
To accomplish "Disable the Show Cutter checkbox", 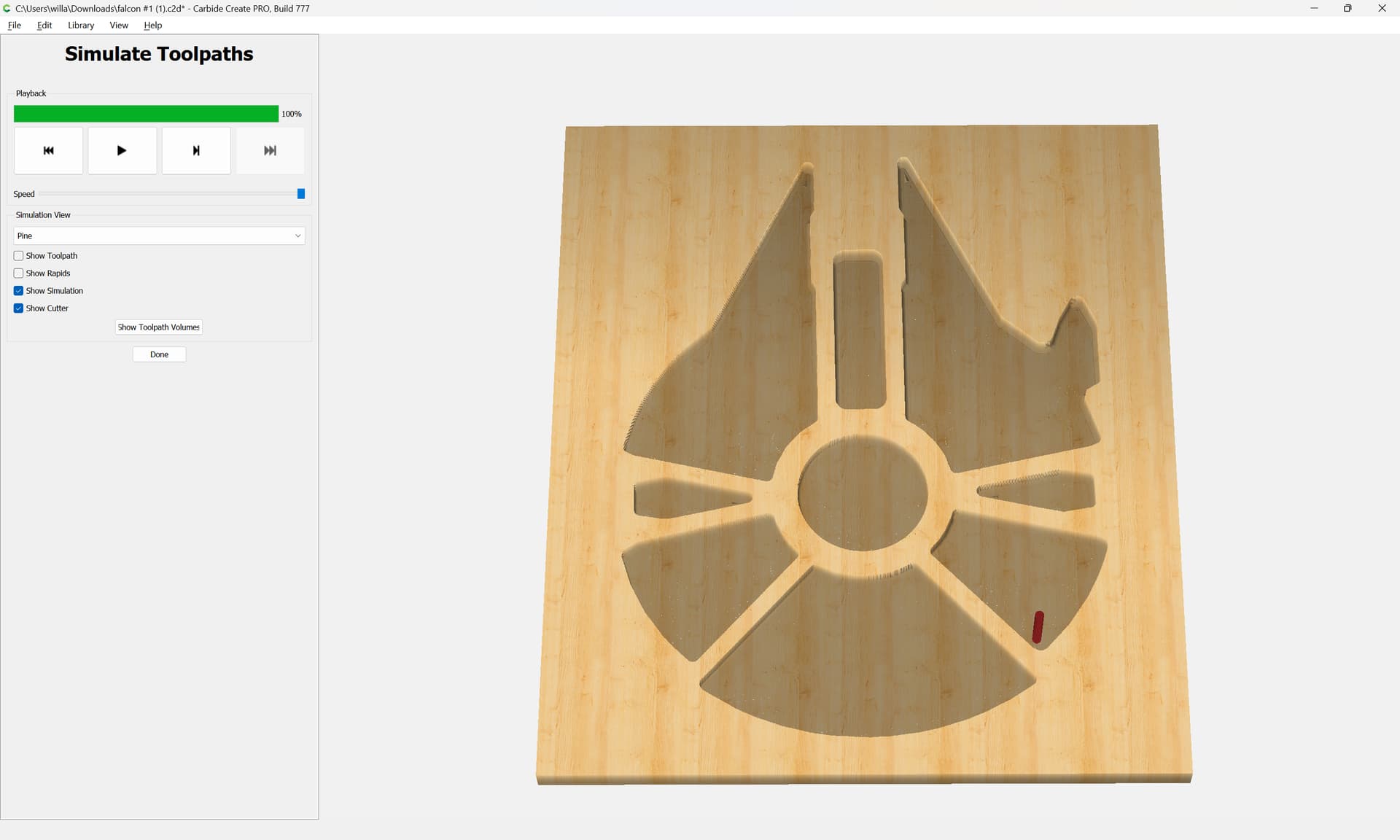I will point(19,308).
